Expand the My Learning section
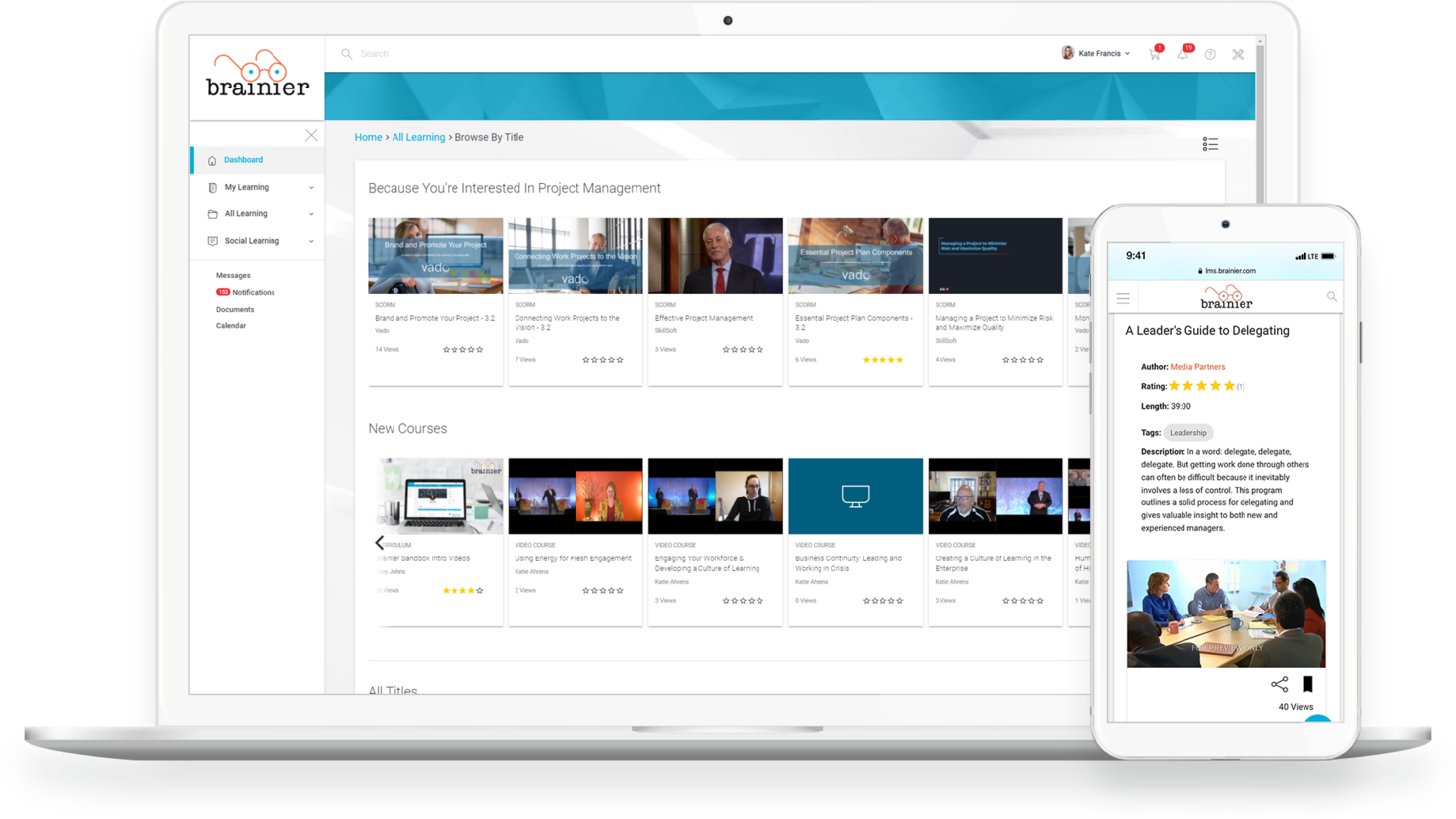 tap(246, 187)
